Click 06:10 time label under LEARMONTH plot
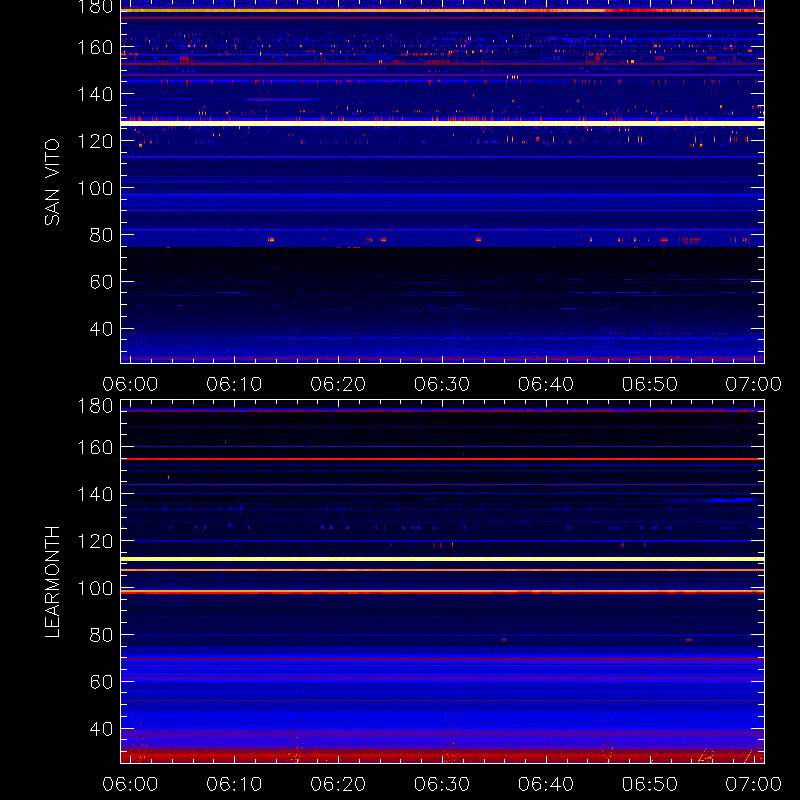The image size is (800, 800). [234, 784]
